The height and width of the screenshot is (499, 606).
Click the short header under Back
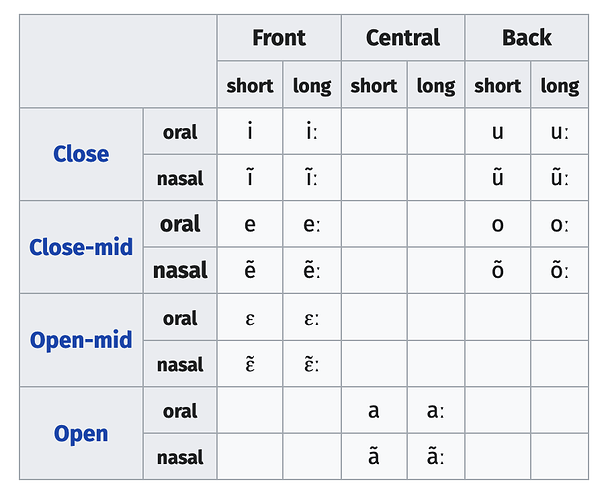pyautogui.click(x=498, y=85)
